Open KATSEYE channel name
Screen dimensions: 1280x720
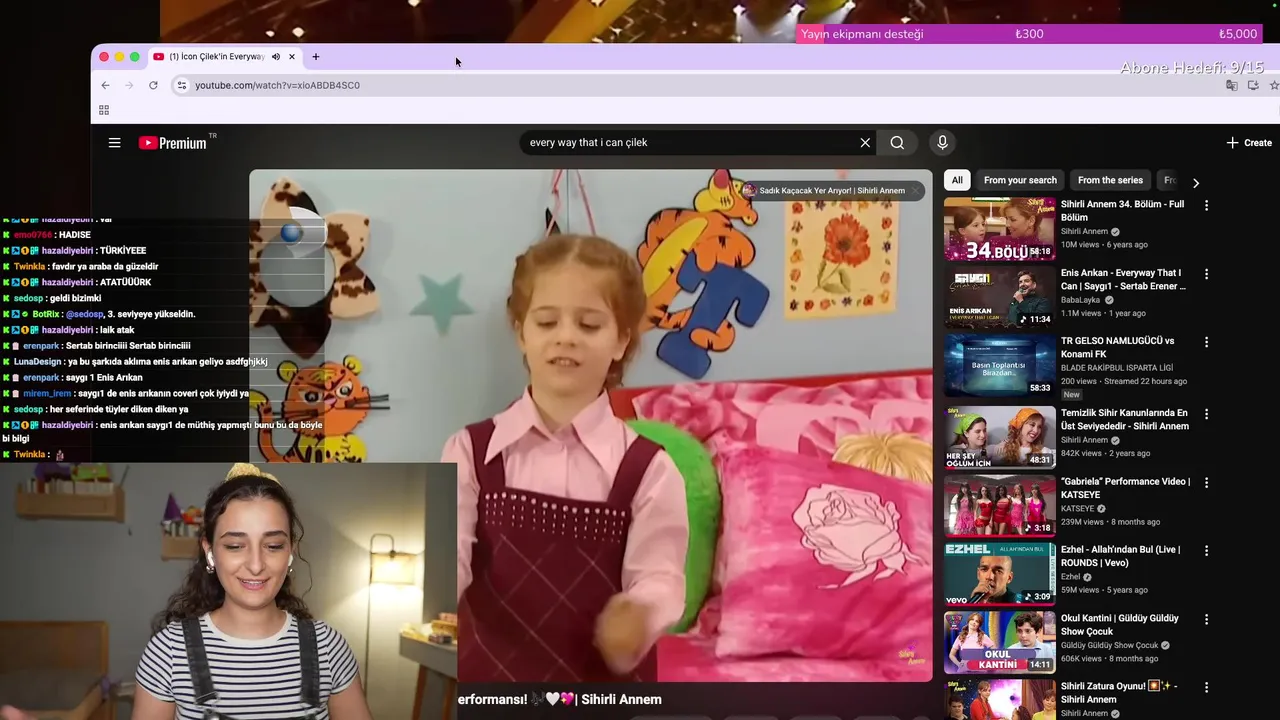[x=1077, y=508]
